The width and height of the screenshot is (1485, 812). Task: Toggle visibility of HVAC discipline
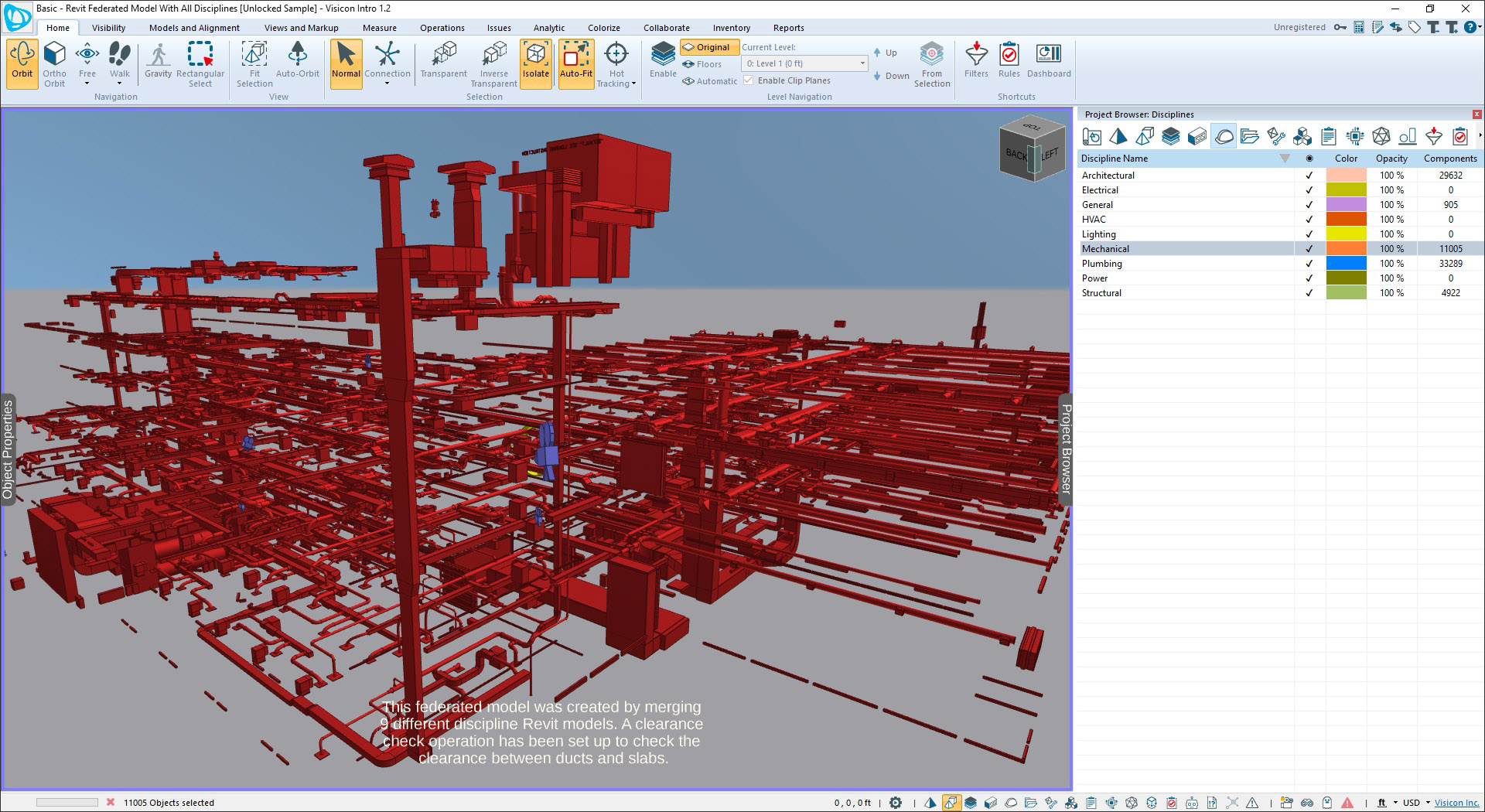[1309, 220]
